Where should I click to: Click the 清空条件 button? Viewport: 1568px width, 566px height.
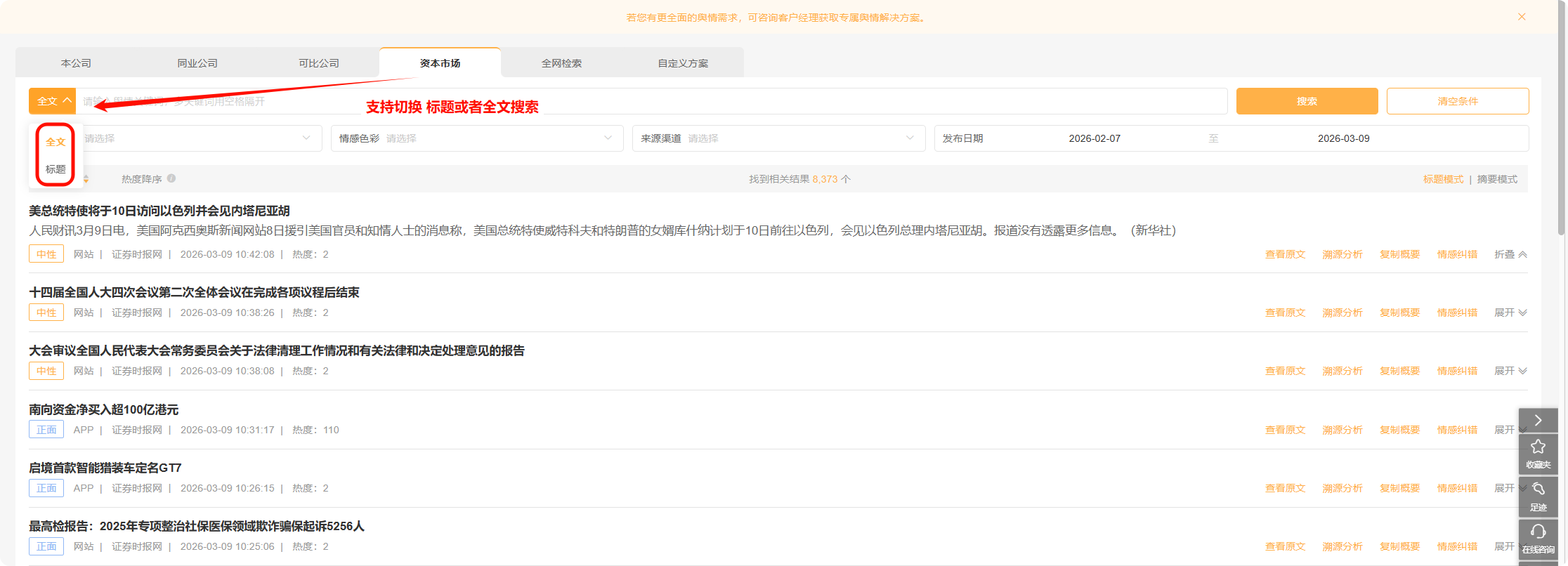pyautogui.click(x=1458, y=101)
